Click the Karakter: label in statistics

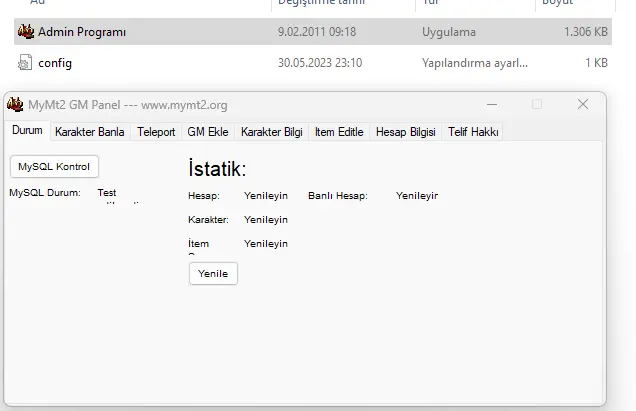(208, 219)
